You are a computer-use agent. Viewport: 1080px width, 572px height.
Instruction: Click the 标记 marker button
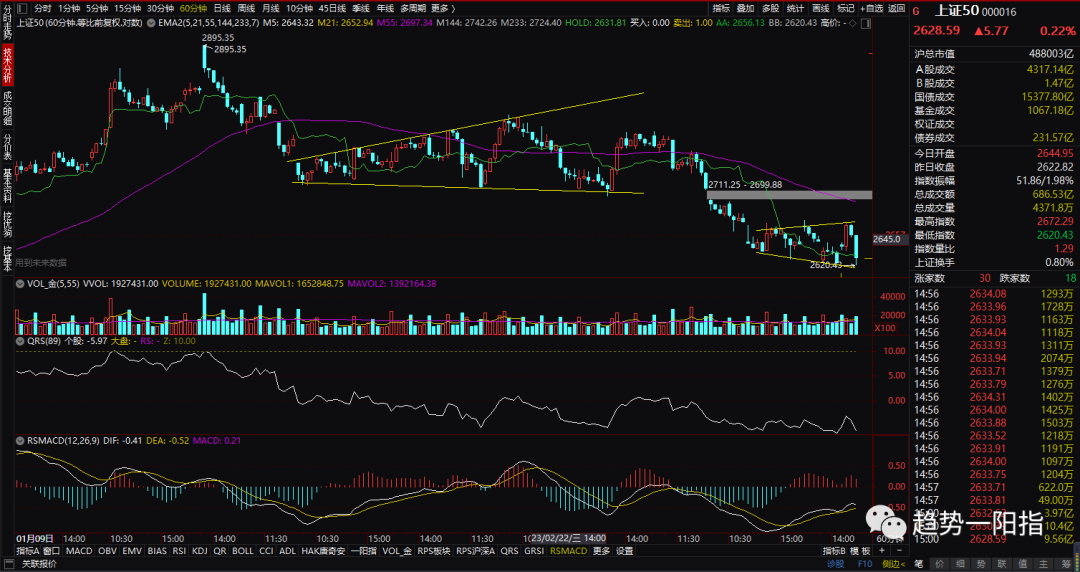coord(845,8)
